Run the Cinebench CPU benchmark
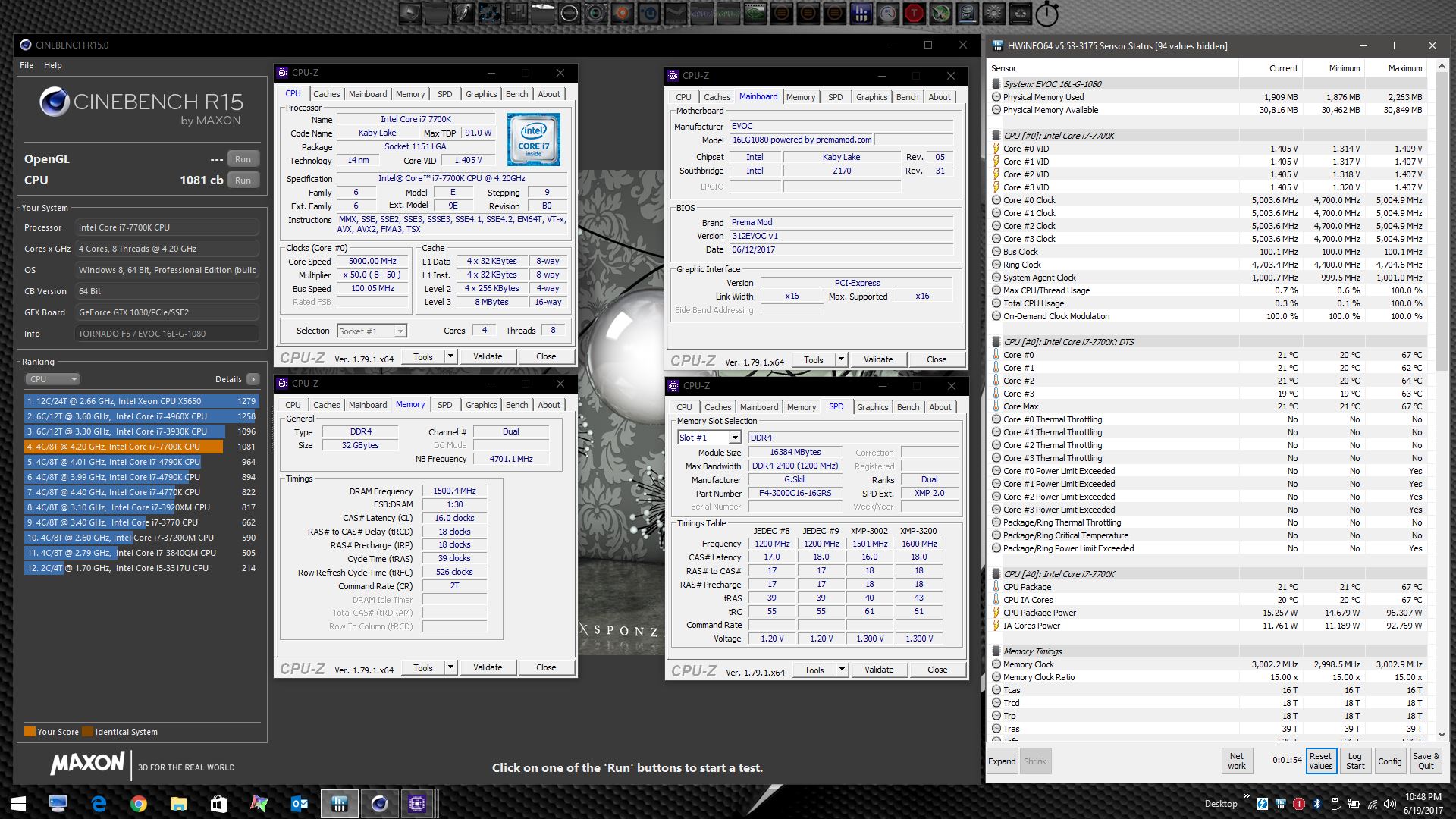The height and width of the screenshot is (819, 1456). click(243, 180)
